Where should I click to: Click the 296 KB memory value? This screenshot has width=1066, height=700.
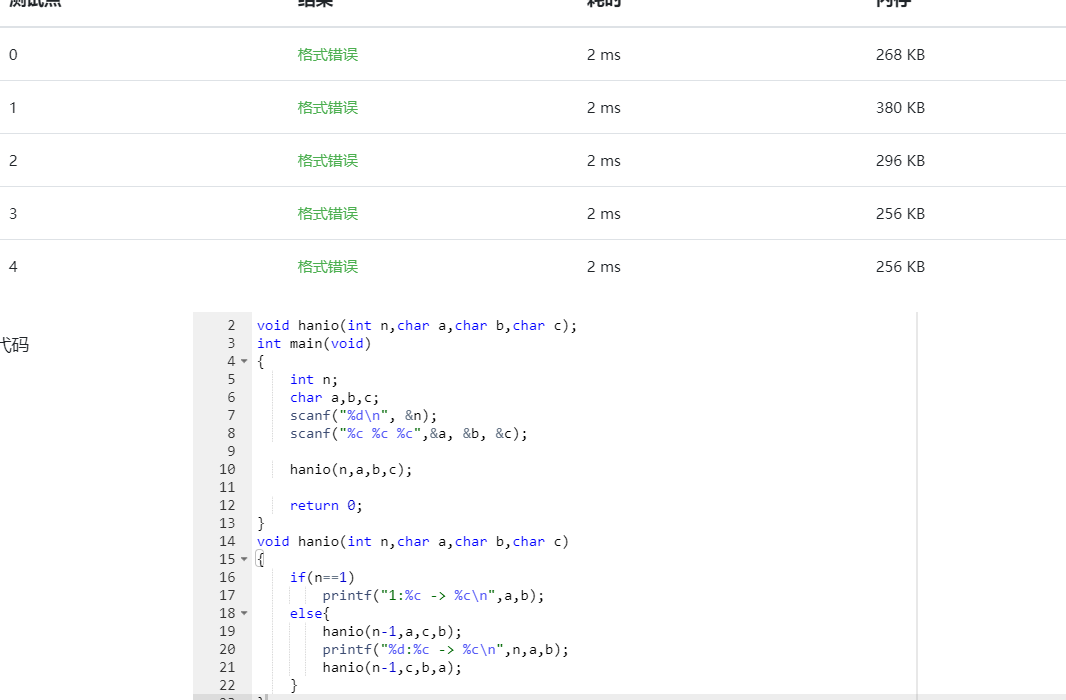pos(900,161)
